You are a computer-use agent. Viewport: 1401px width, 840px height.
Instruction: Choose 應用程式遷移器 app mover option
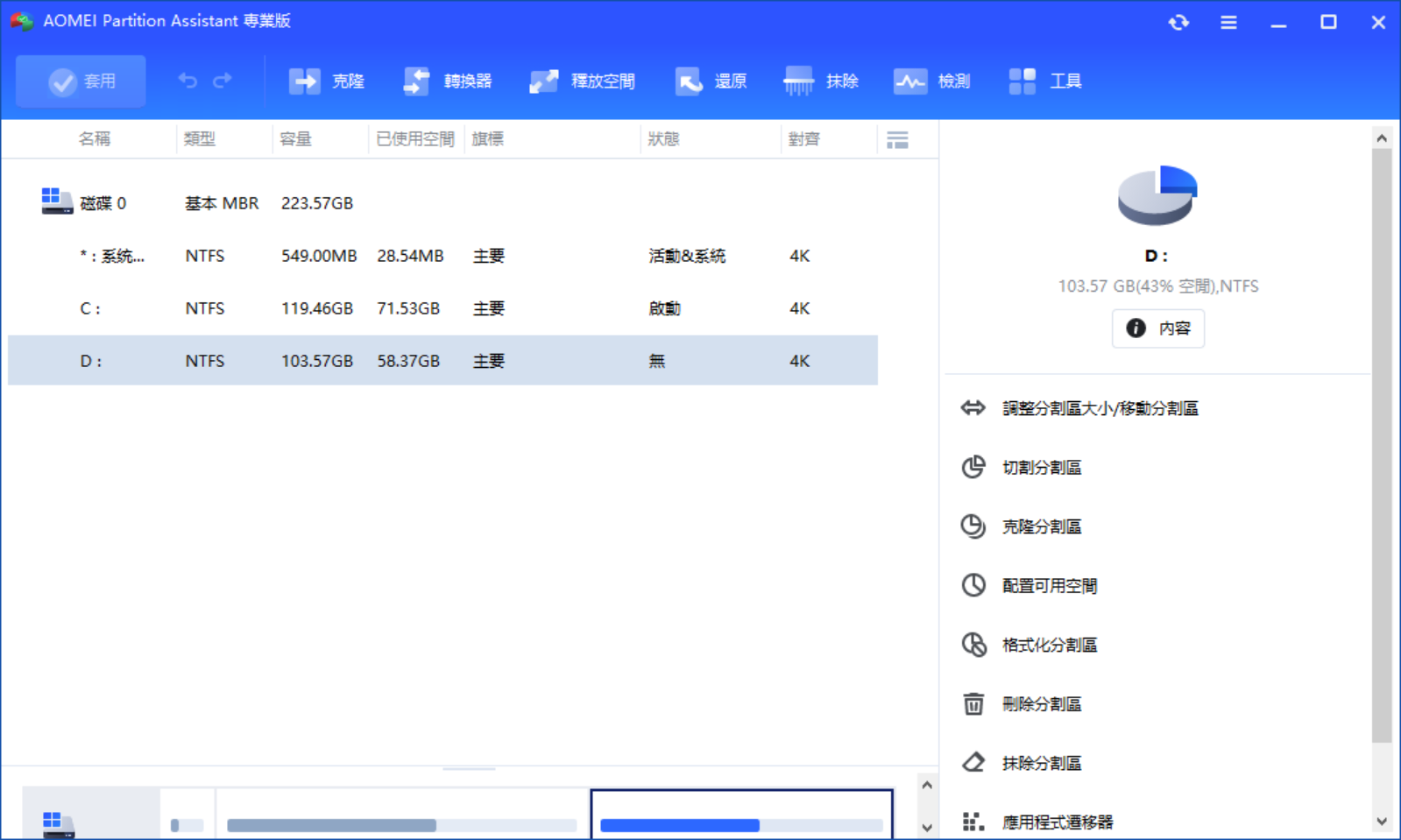tap(1037, 822)
